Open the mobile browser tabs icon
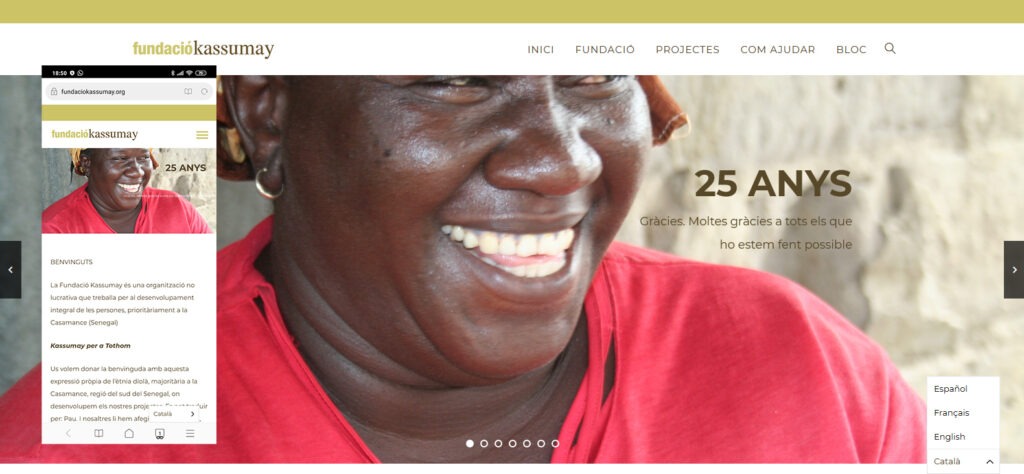 pos(159,434)
